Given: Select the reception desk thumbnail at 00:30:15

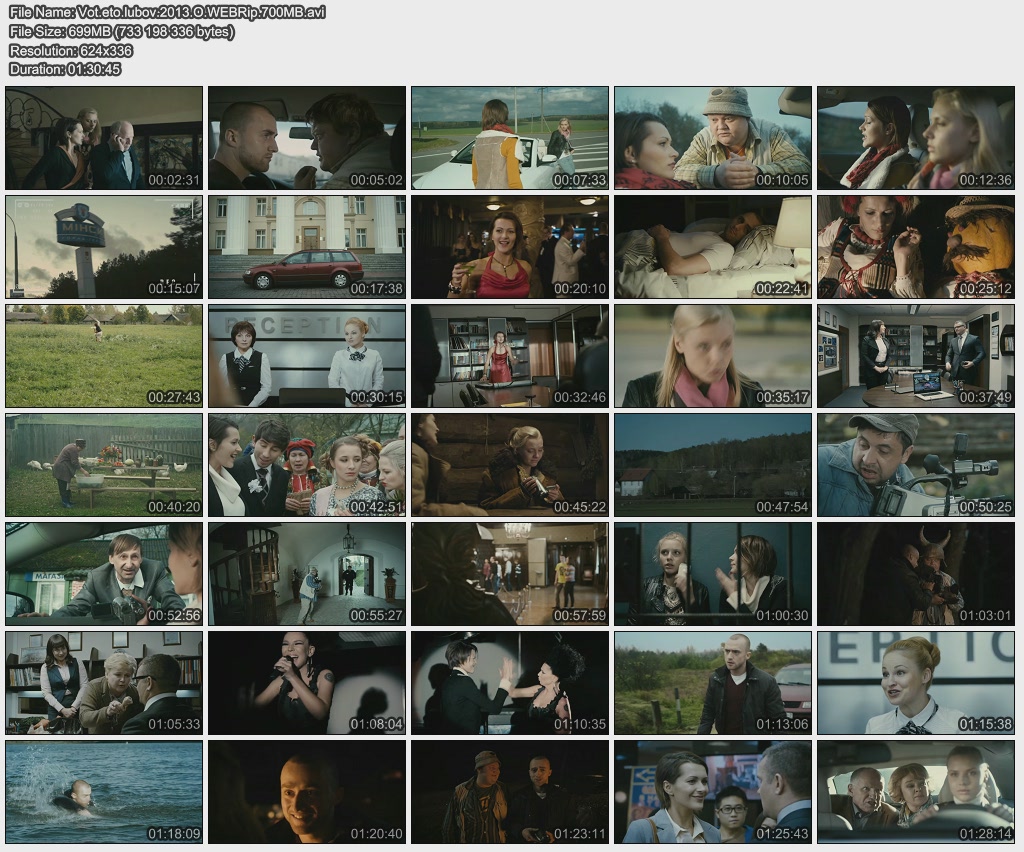Looking at the screenshot, I should pos(306,356).
